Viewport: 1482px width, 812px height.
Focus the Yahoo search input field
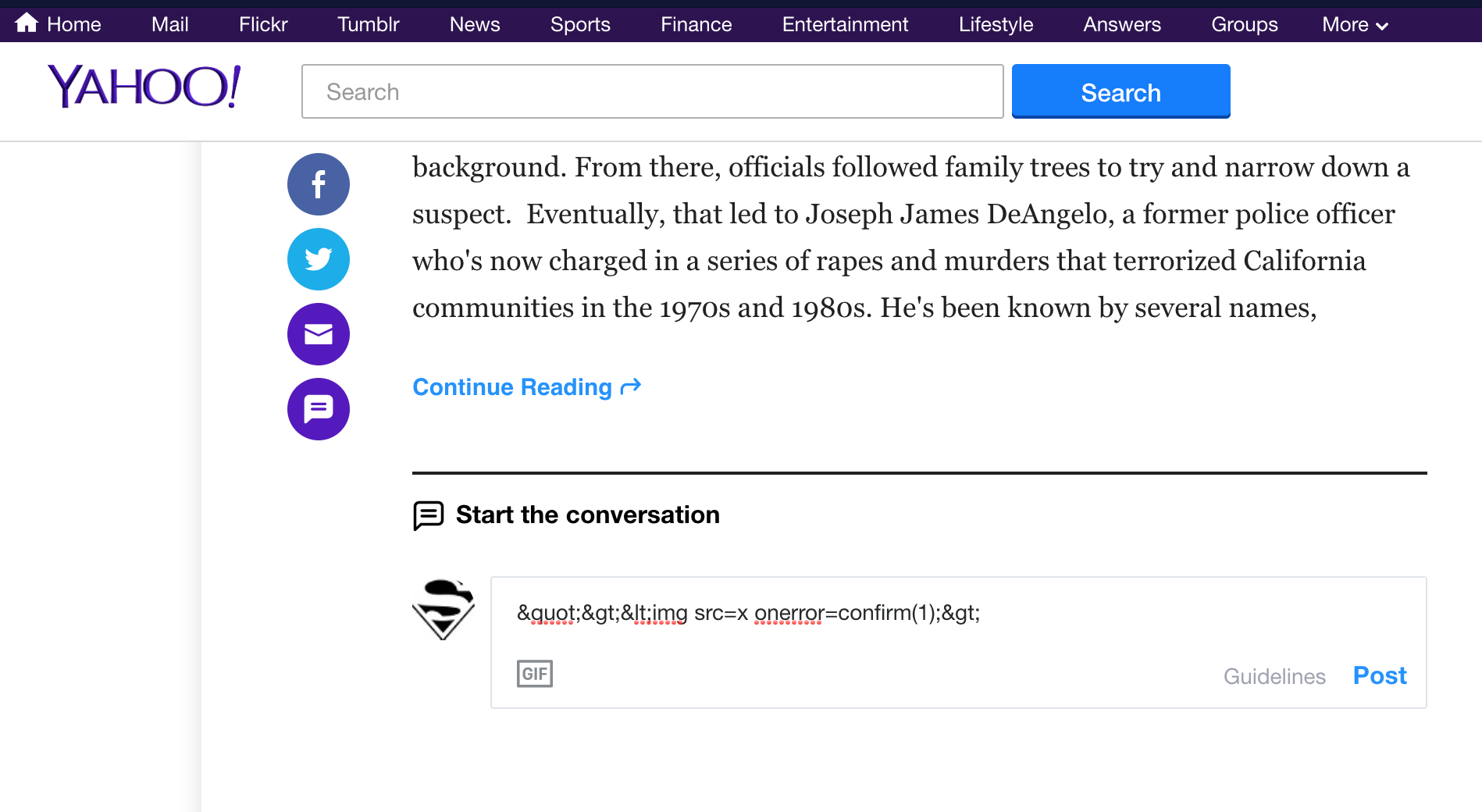653,91
